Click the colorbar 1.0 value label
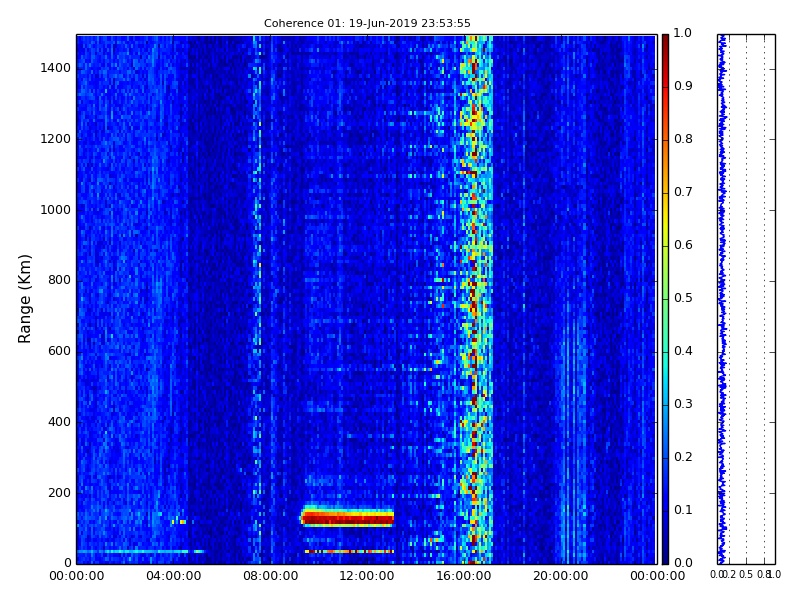This screenshot has width=800, height=600. (x=683, y=33)
